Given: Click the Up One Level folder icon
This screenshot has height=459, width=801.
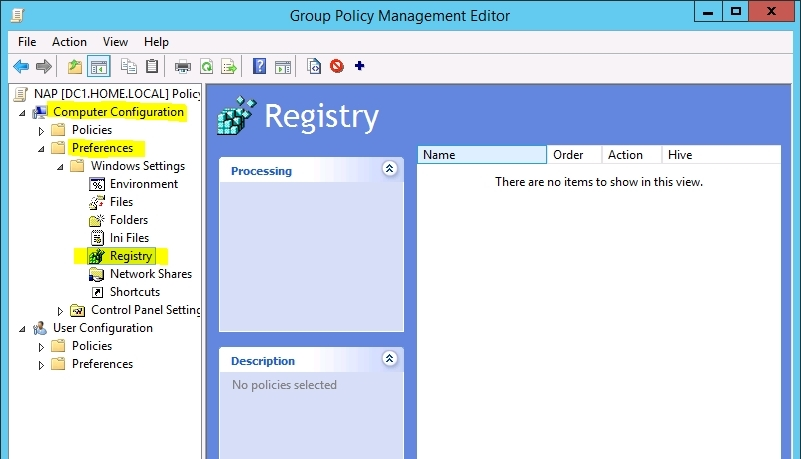Looking at the screenshot, I should coord(75,67).
